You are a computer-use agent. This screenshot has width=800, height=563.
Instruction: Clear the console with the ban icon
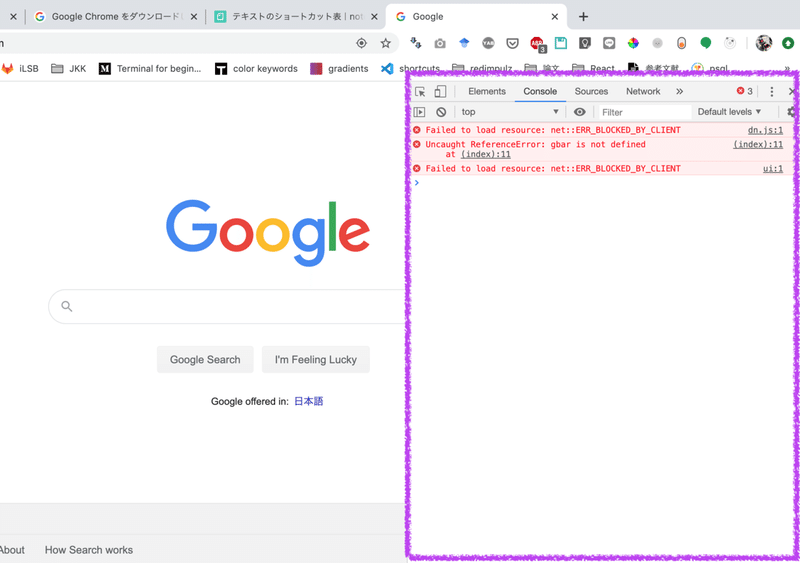click(441, 112)
